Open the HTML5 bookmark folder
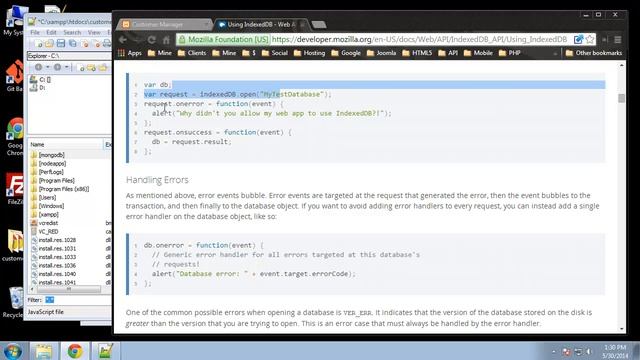This screenshot has height=360, width=640. click(417, 53)
